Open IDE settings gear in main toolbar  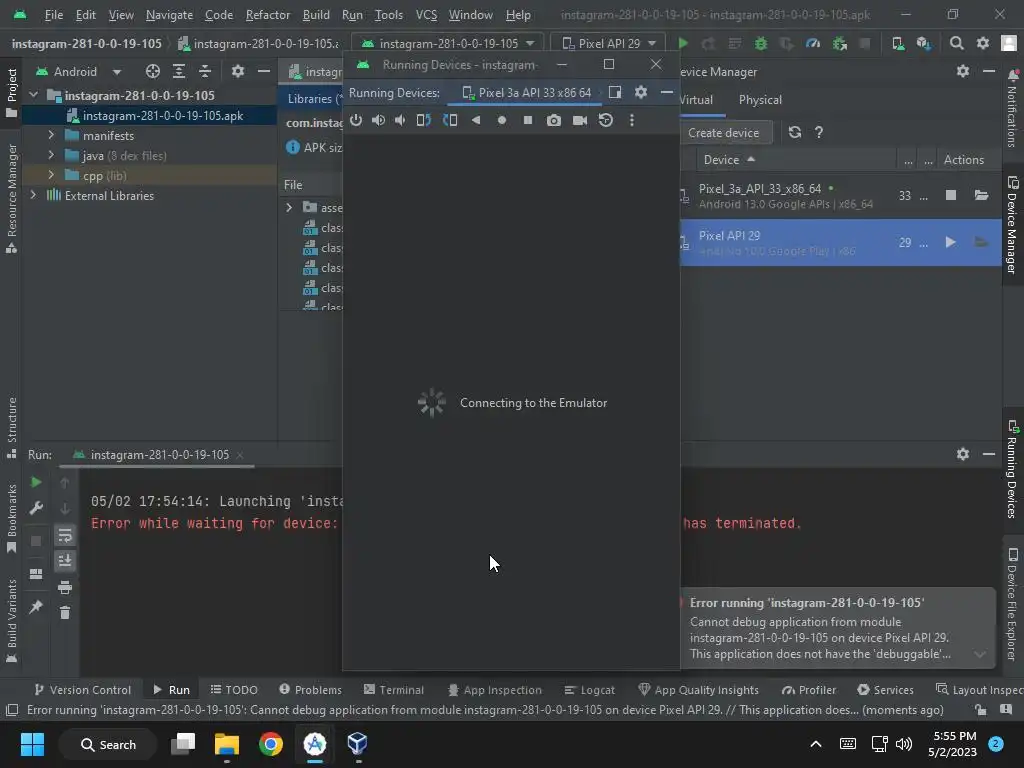click(982, 43)
